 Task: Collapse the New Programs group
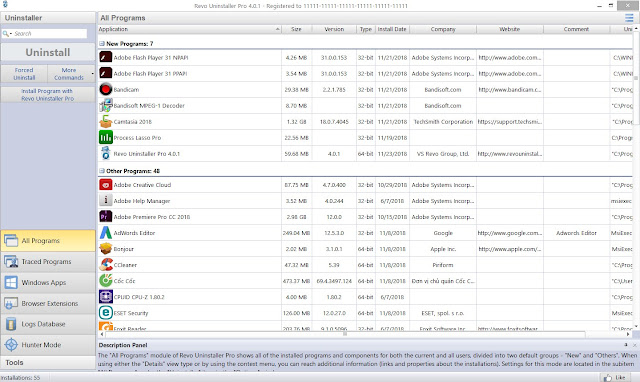click(x=102, y=44)
